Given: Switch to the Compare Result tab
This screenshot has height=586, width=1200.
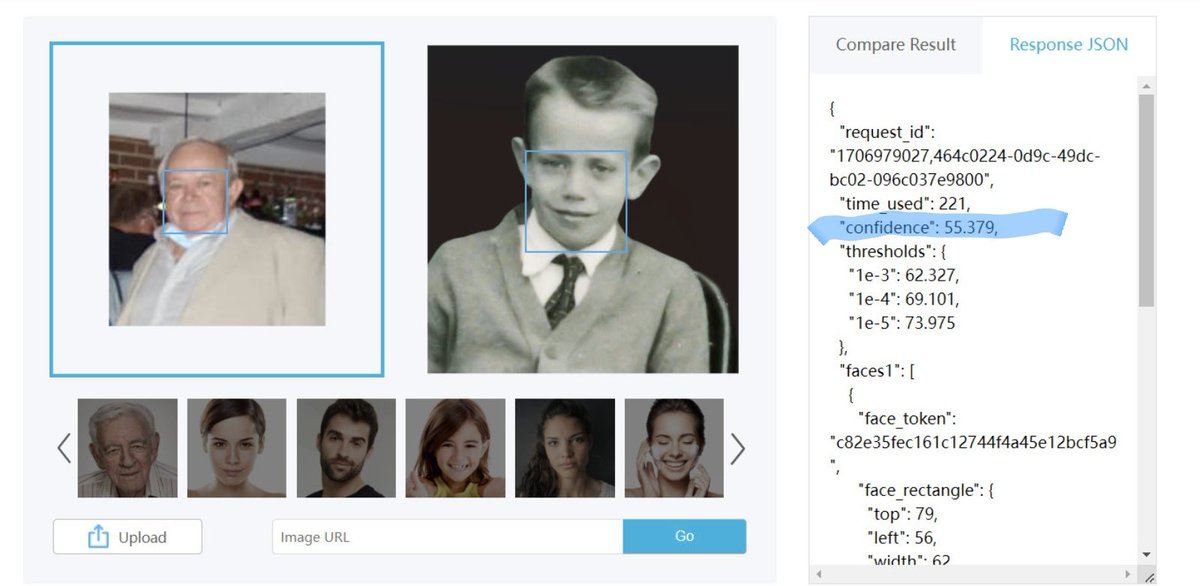Looking at the screenshot, I should tap(895, 45).
